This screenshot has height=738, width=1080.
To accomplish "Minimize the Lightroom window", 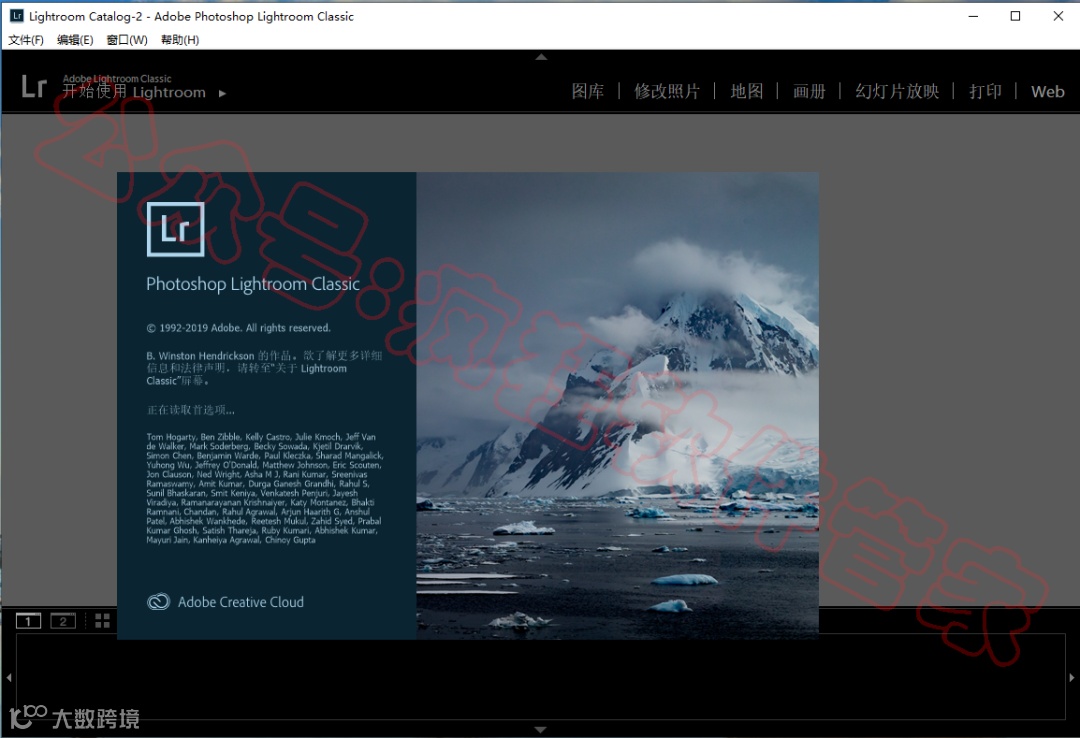I will pyautogui.click(x=973, y=16).
